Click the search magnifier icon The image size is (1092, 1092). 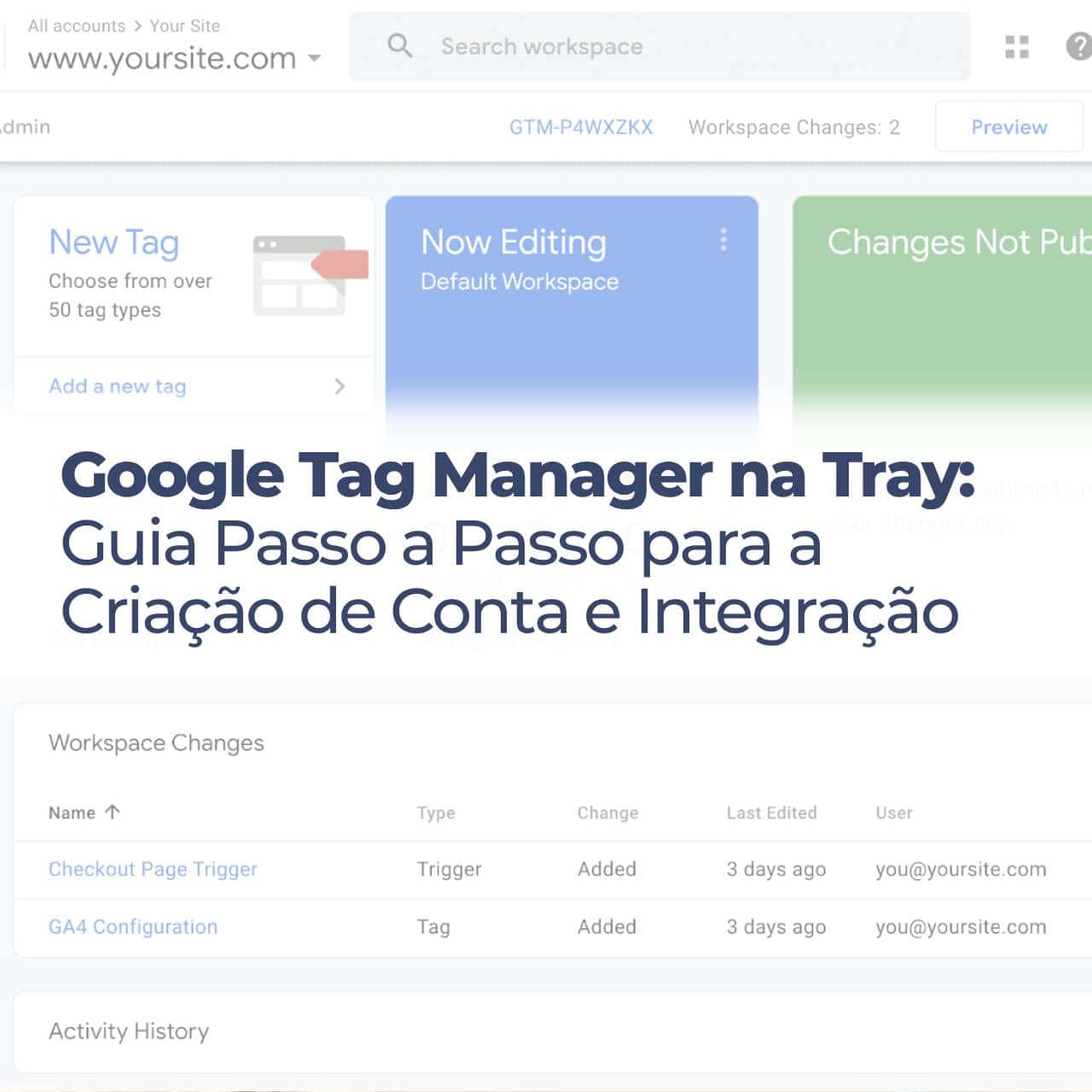tap(400, 46)
